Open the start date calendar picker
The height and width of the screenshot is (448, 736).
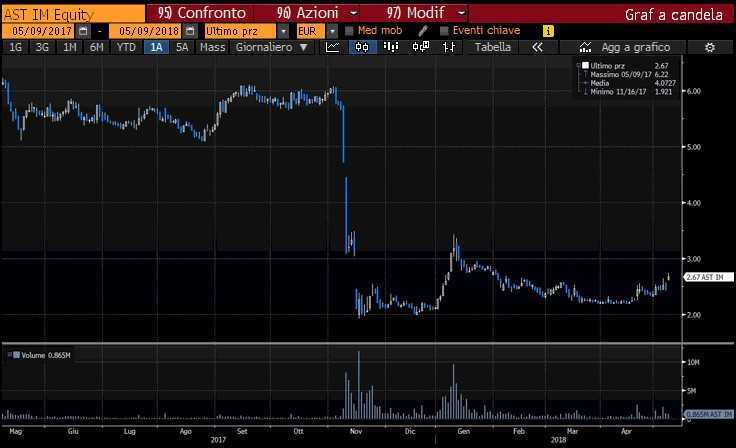[83, 31]
